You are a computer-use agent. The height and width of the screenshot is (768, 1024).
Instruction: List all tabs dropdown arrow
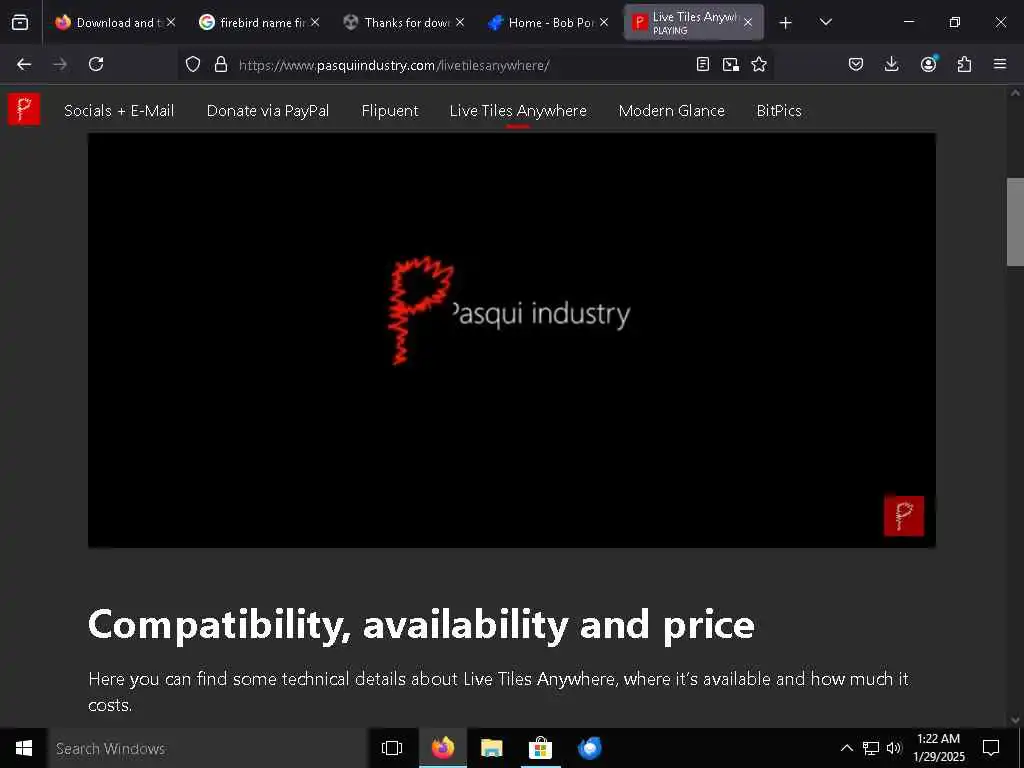pyautogui.click(x=825, y=23)
